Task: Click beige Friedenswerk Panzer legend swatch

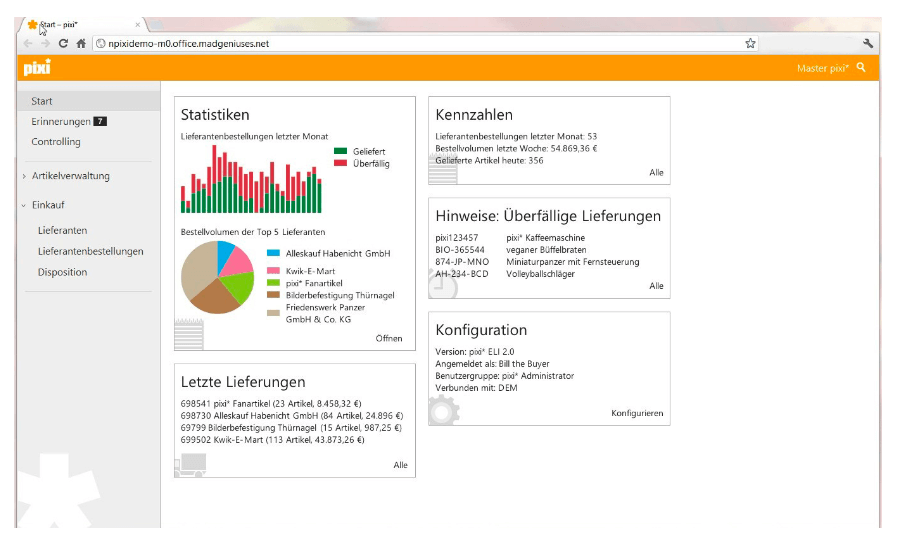Action: 273,313
